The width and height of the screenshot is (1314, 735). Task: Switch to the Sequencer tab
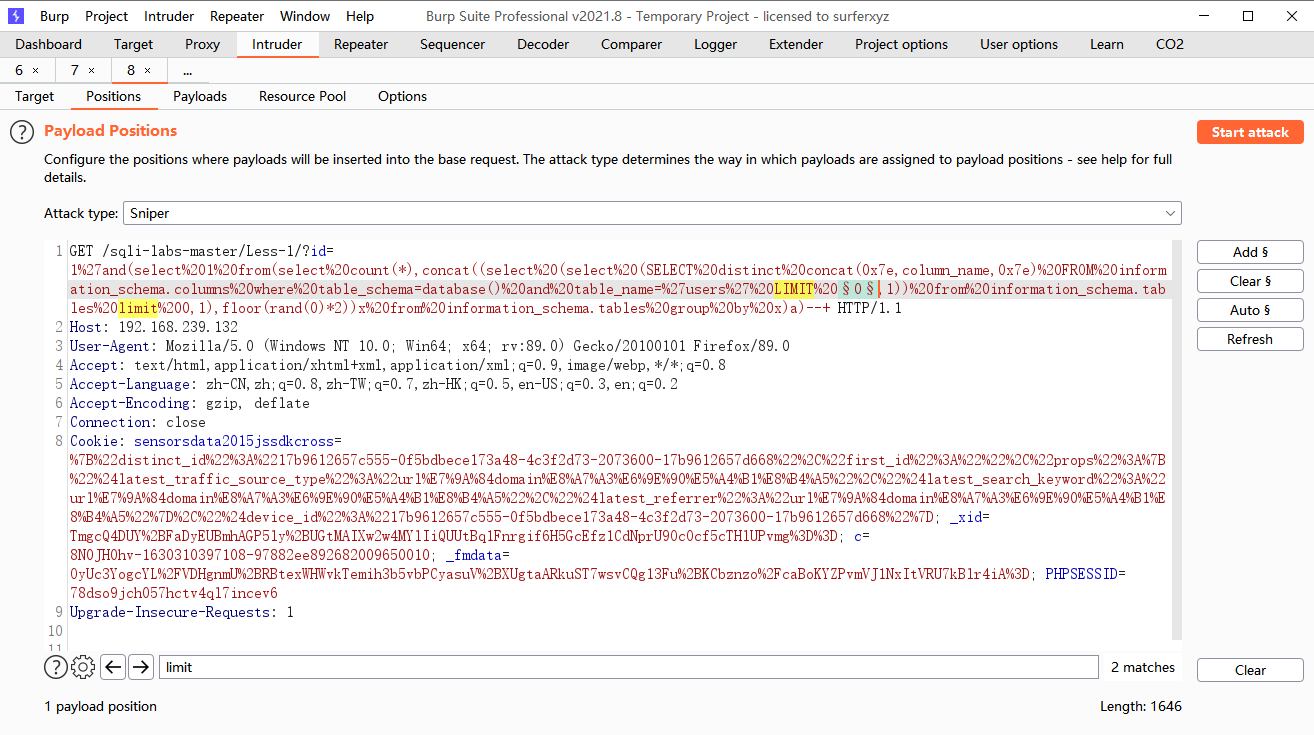point(452,44)
